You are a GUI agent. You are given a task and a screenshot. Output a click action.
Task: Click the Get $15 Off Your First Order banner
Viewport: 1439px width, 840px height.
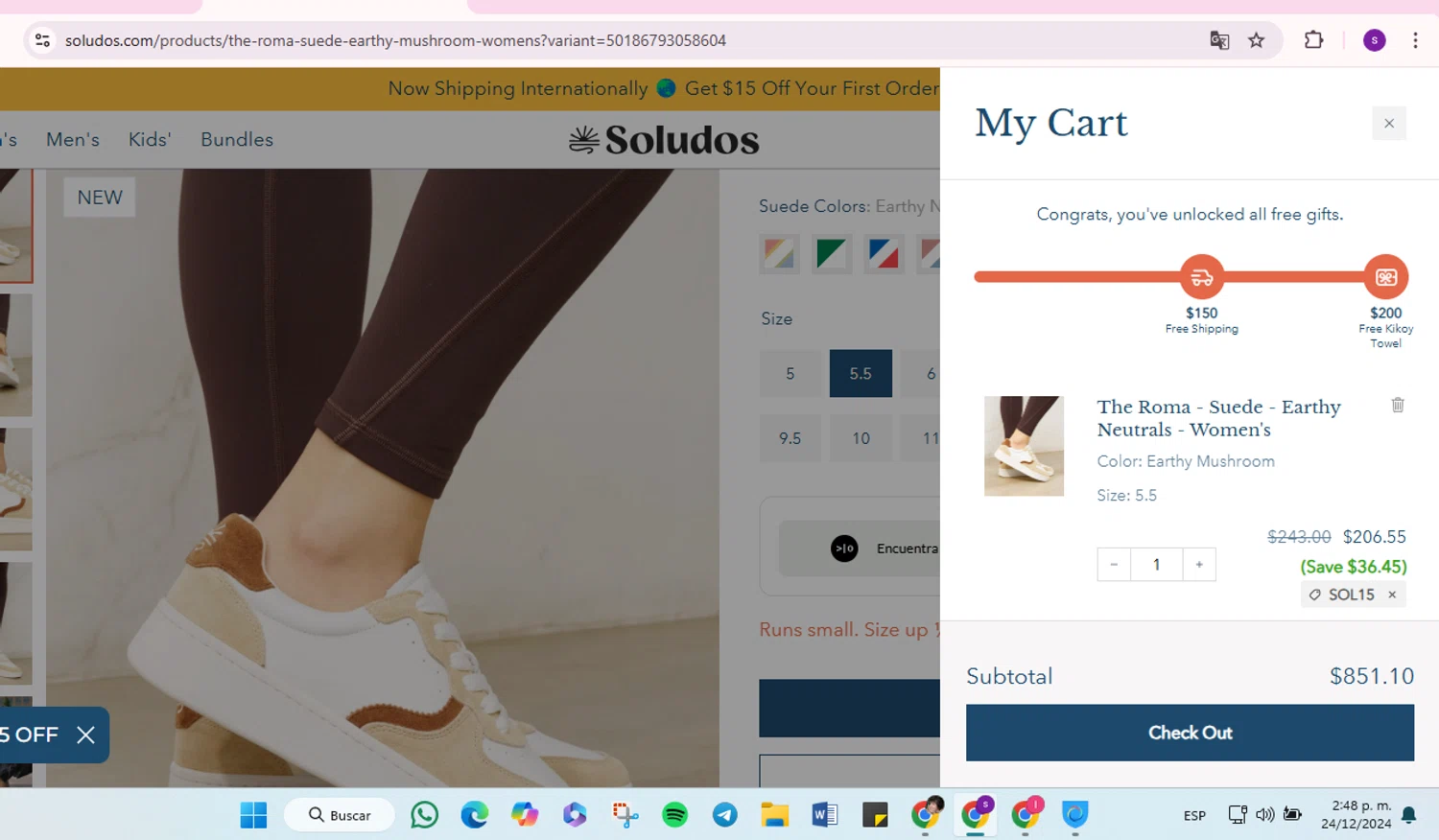812,88
